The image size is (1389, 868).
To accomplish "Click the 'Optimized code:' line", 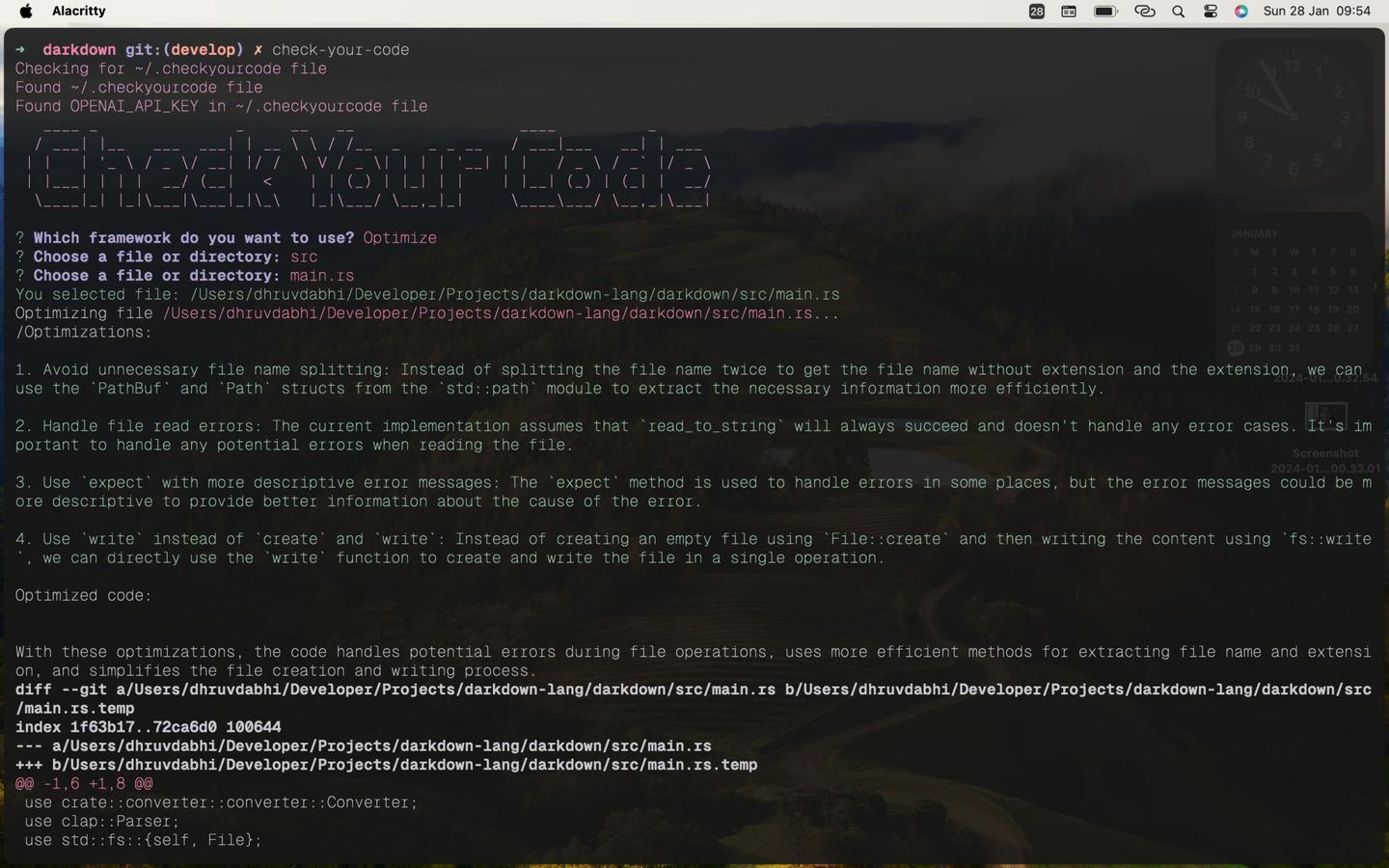I will click(84, 596).
